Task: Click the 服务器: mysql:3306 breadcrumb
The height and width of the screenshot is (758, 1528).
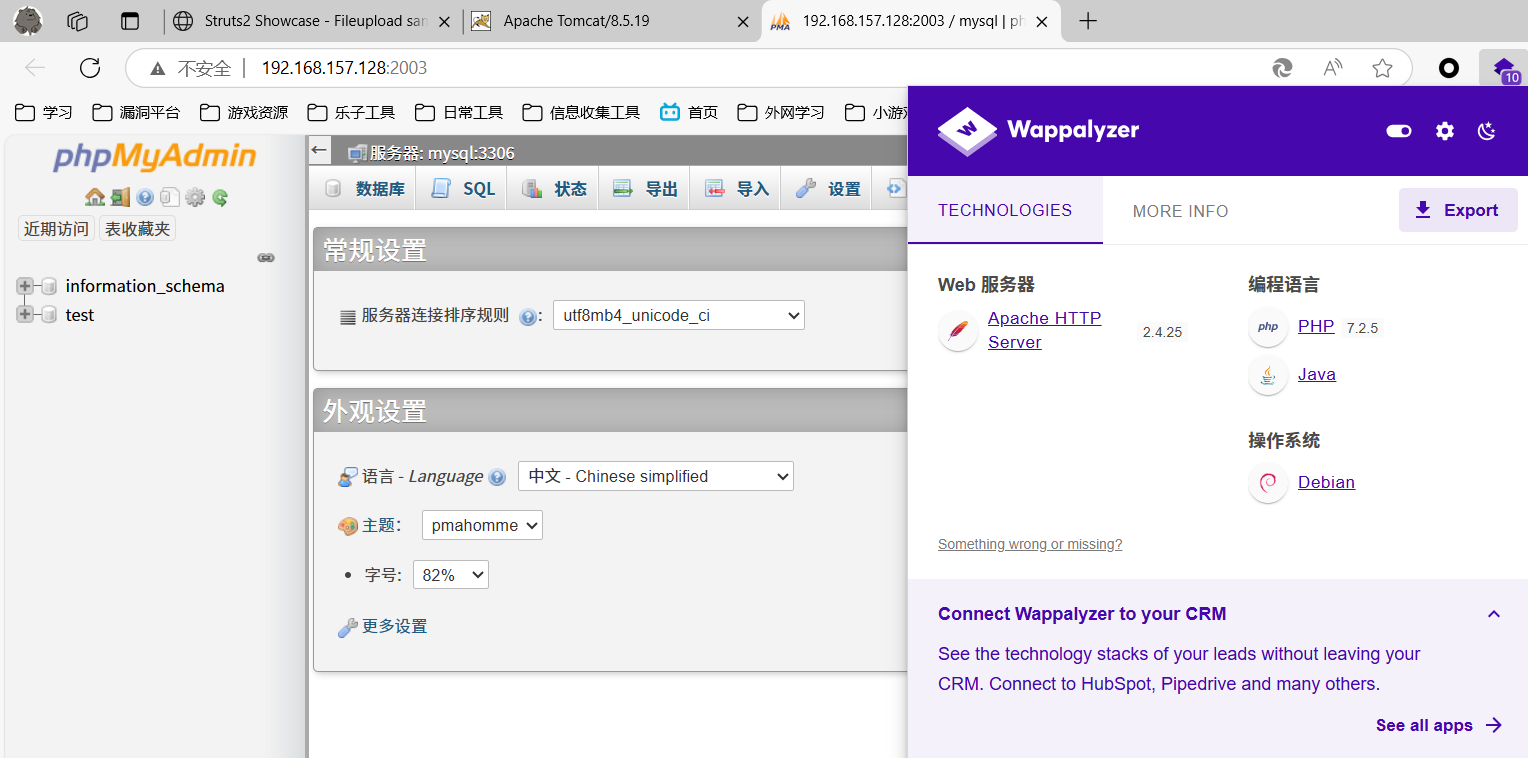Action: (x=442, y=153)
